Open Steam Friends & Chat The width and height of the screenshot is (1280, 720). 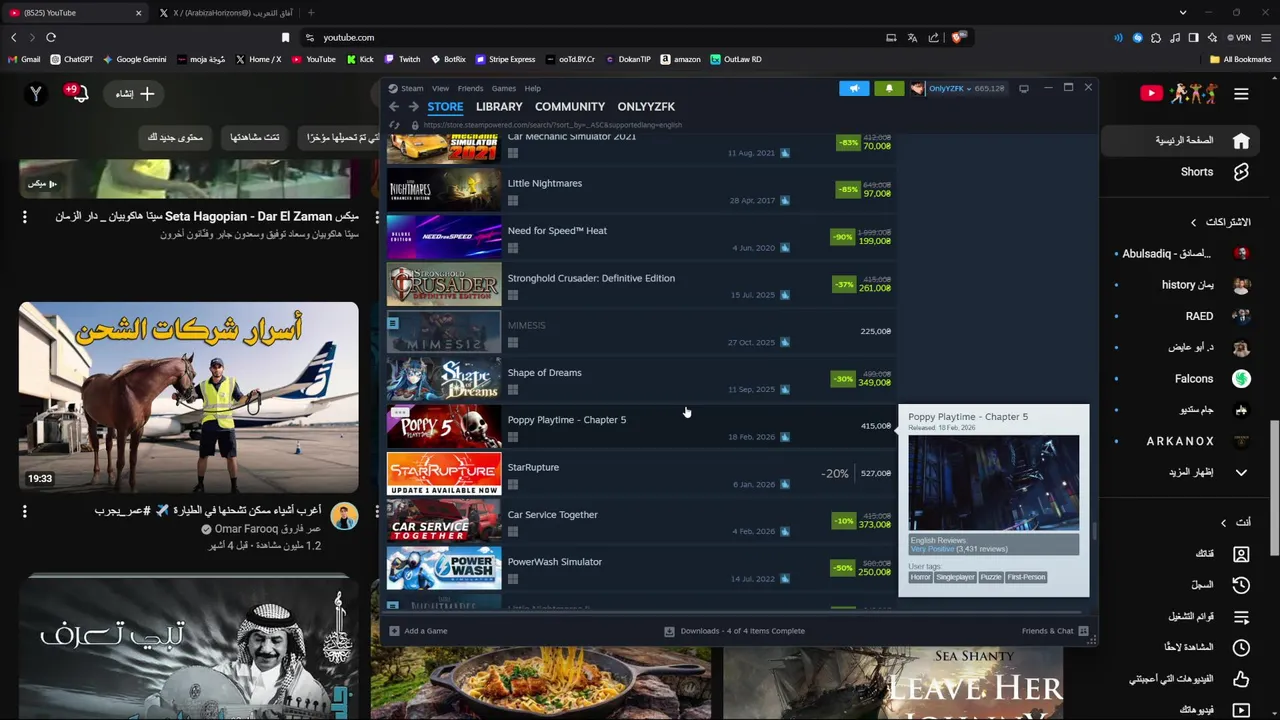click(1054, 631)
